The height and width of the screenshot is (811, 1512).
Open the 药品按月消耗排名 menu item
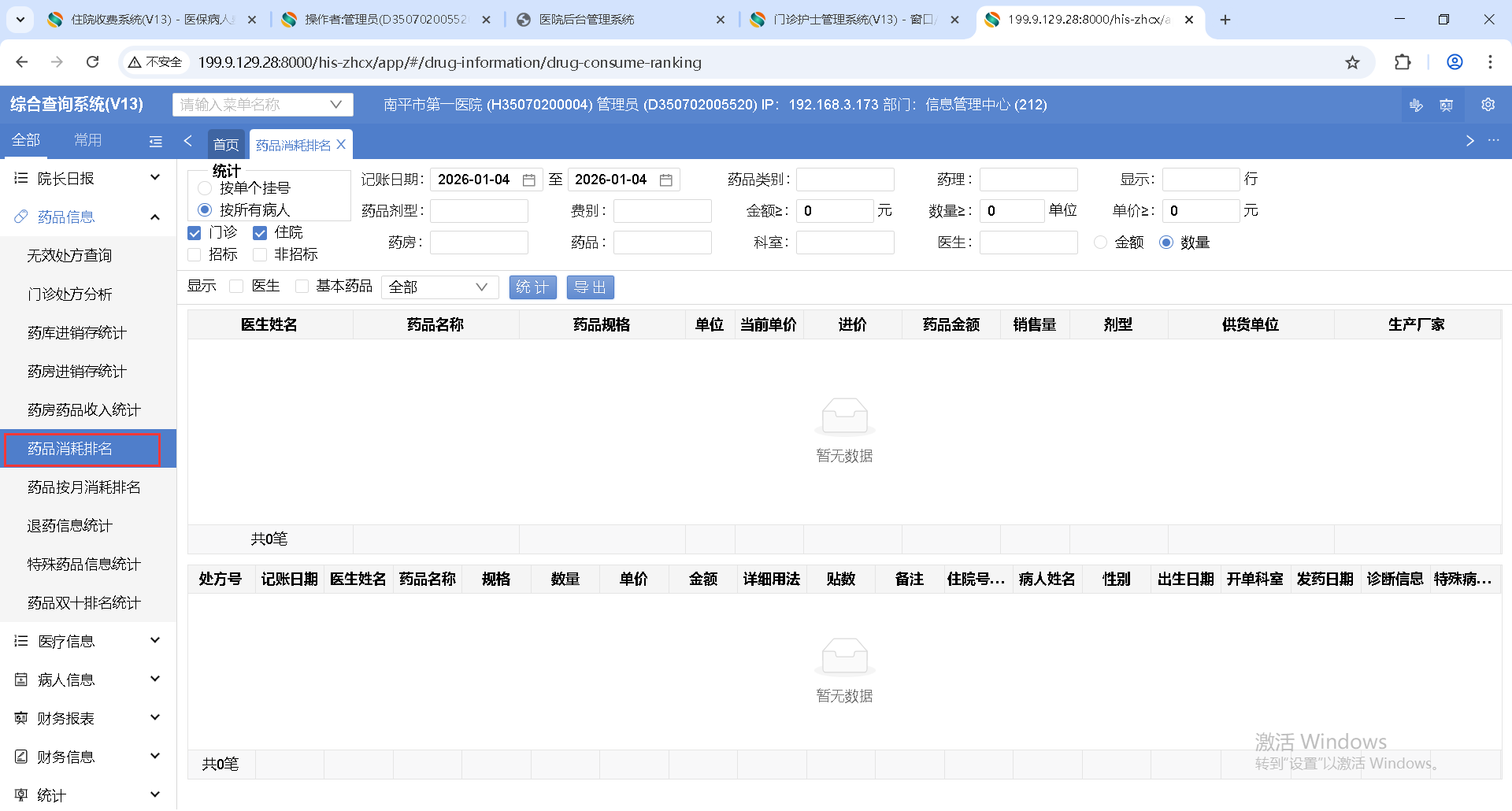88,487
